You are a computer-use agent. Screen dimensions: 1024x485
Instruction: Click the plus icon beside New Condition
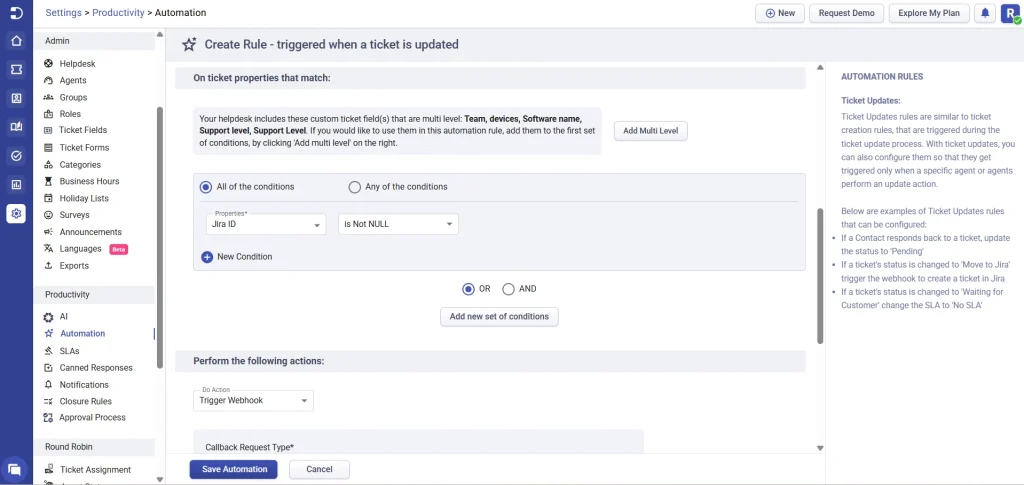coord(207,257)
